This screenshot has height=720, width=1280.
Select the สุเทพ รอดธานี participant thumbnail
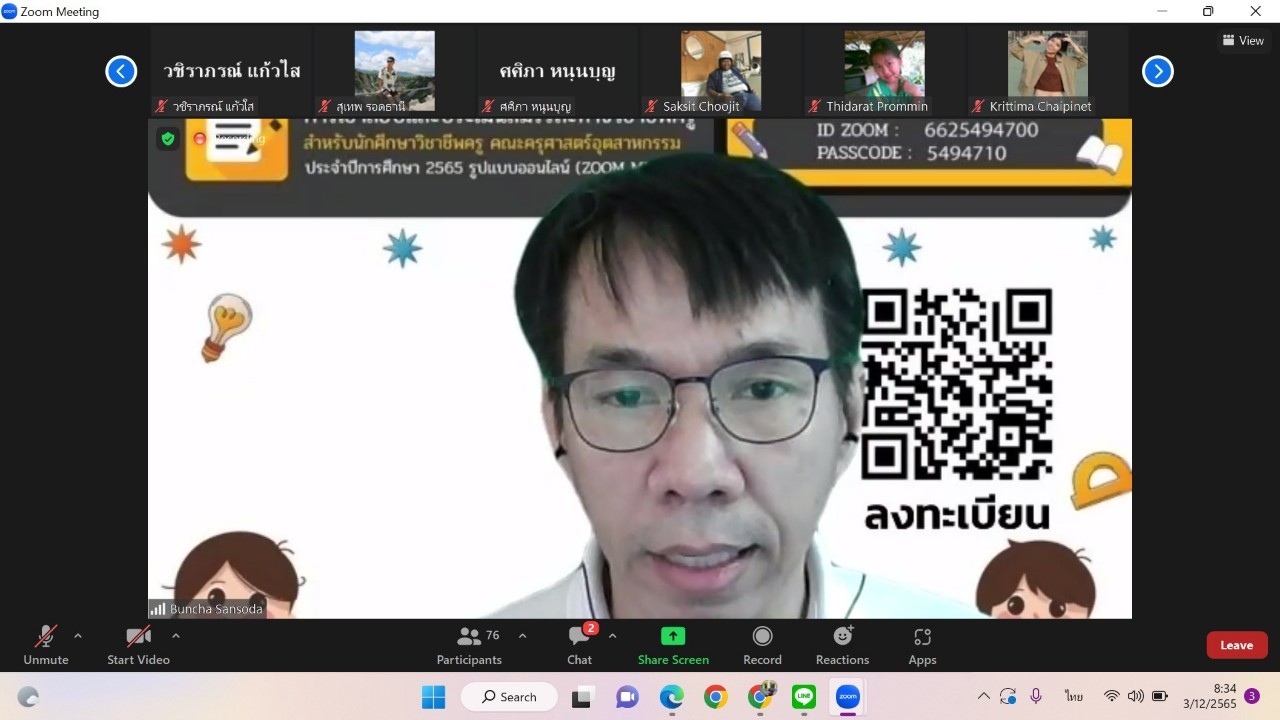tap(395, 71)
